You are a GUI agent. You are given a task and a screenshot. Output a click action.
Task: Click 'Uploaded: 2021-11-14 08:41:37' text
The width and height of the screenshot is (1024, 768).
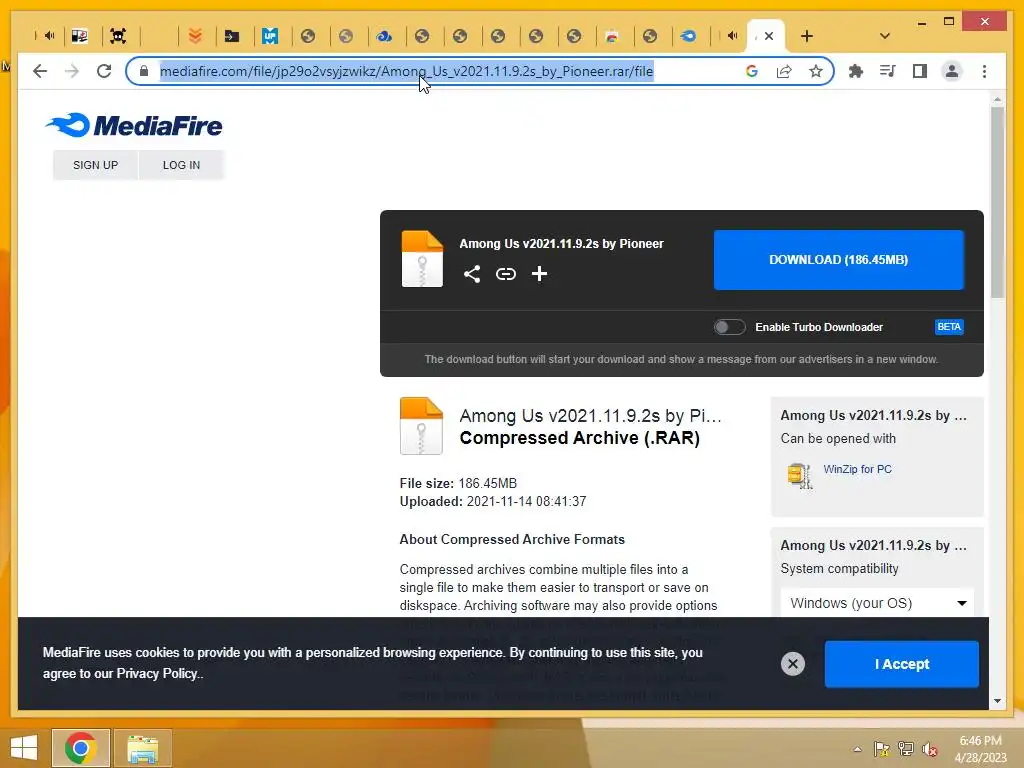tap(493, 502)
